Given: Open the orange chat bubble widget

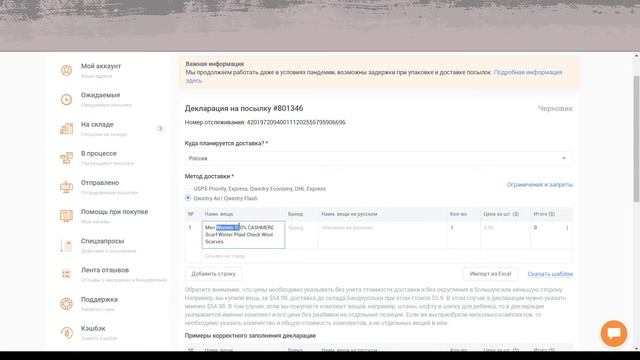Looking at the screenshot, I should click(613, 333).
